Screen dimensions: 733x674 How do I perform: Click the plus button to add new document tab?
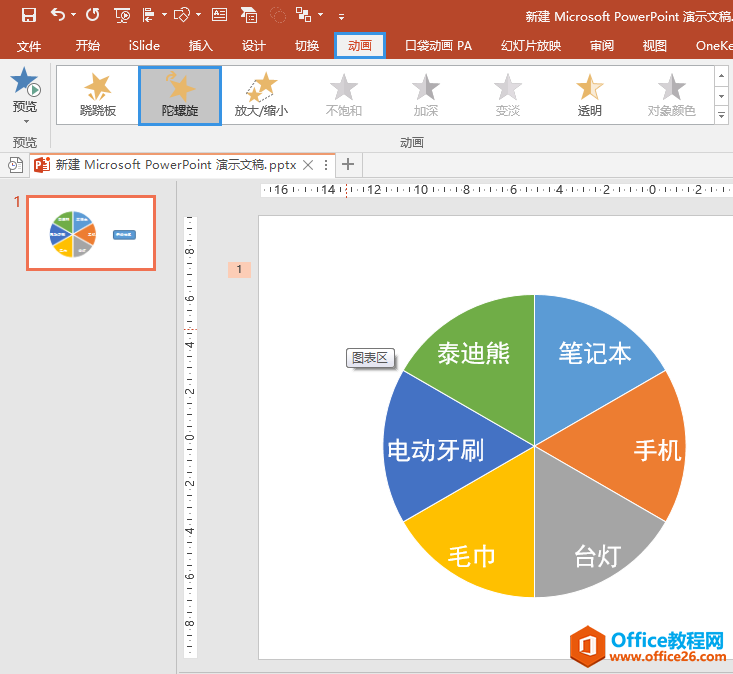348,164
